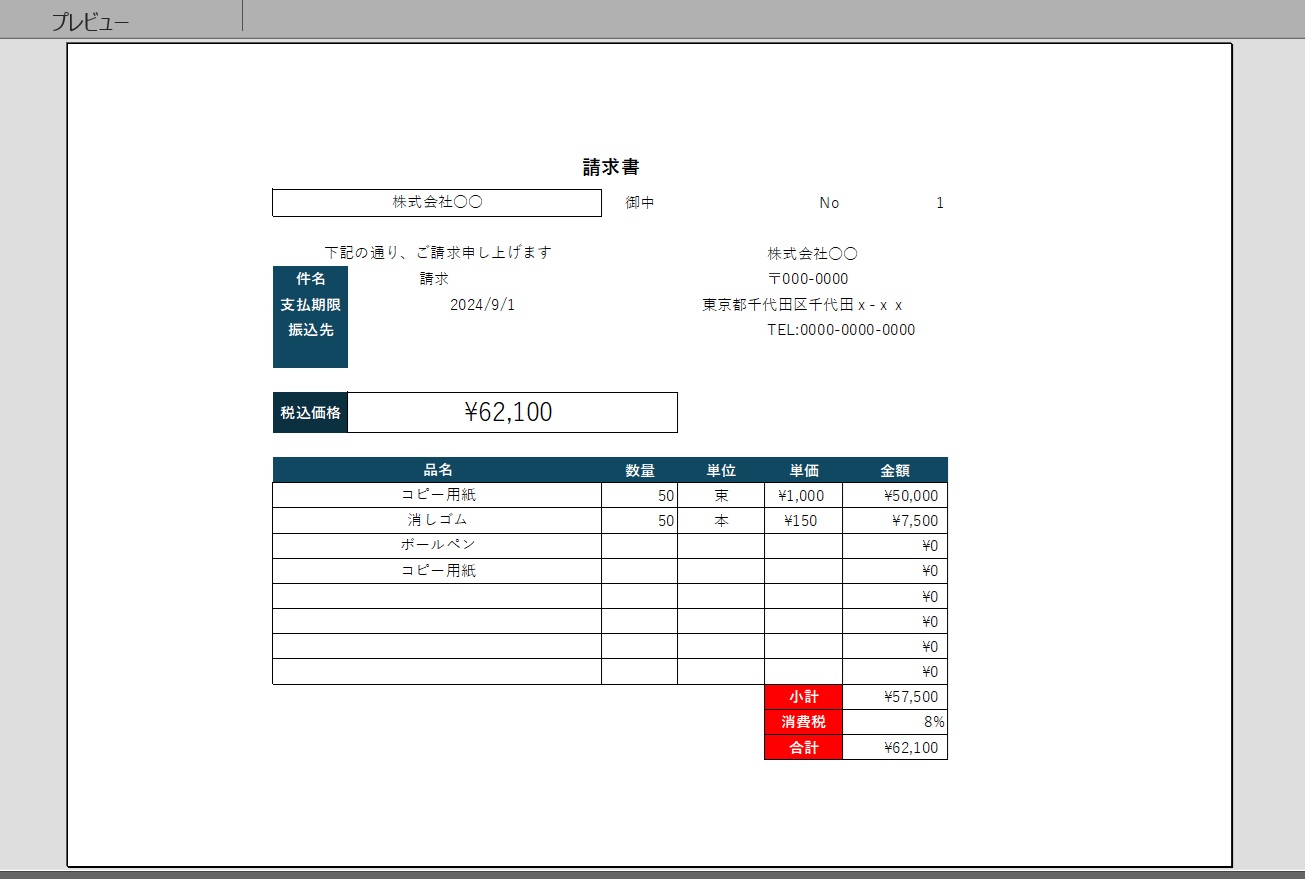The height and width of the screenshot is (879, 1305).
Task: Click the 消しゴム item cell
Action: click(x=437, y=521)
